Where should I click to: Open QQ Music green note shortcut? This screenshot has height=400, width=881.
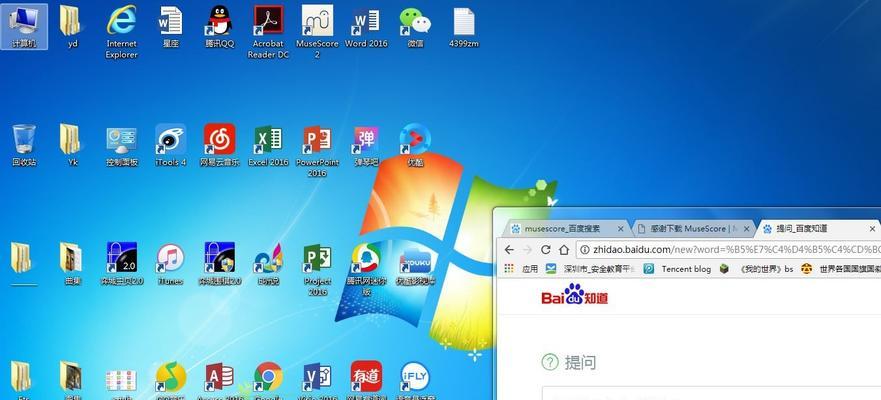(x=170, y=379)
